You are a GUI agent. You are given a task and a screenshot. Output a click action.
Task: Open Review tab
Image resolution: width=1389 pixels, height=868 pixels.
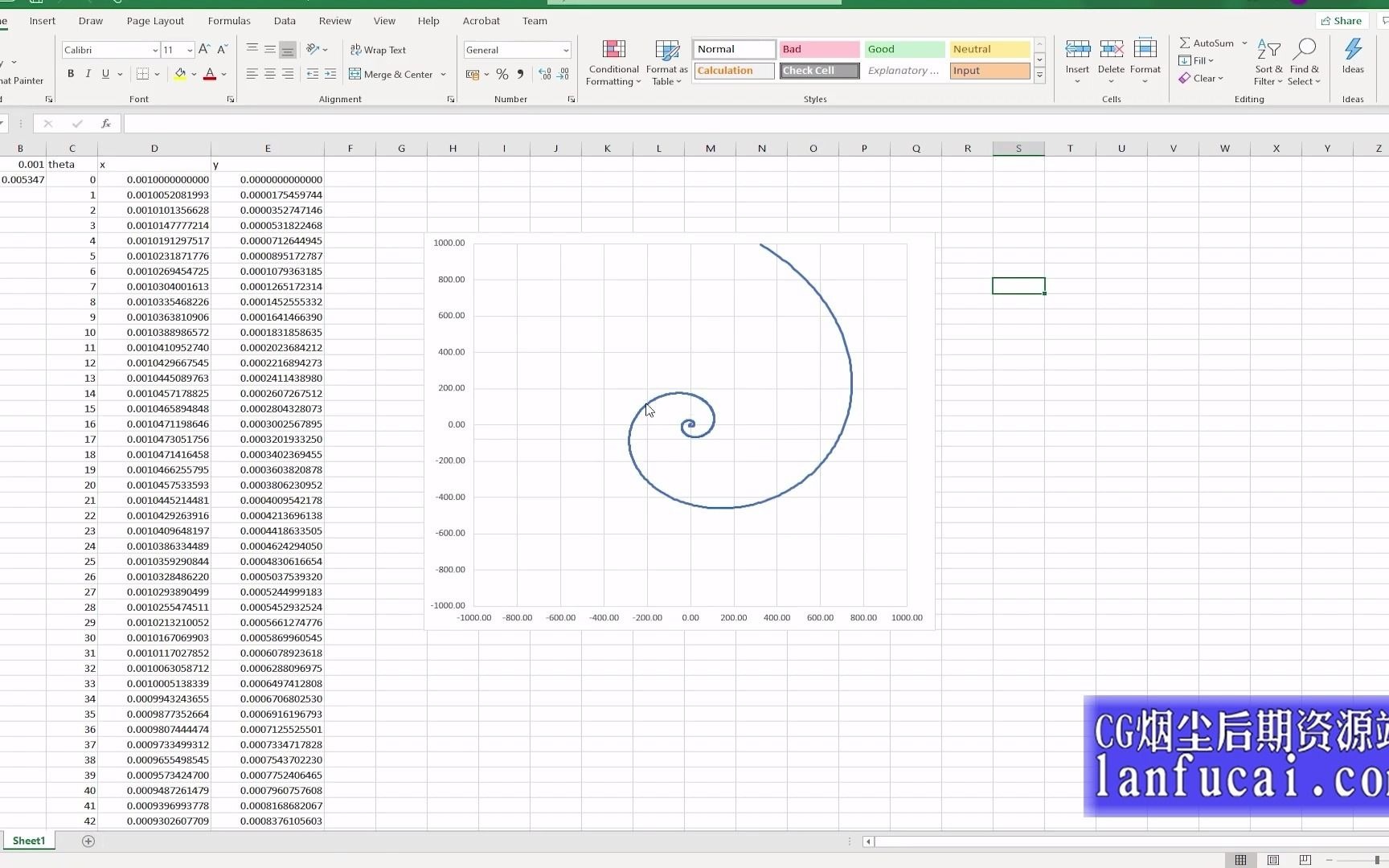(335, 21)
